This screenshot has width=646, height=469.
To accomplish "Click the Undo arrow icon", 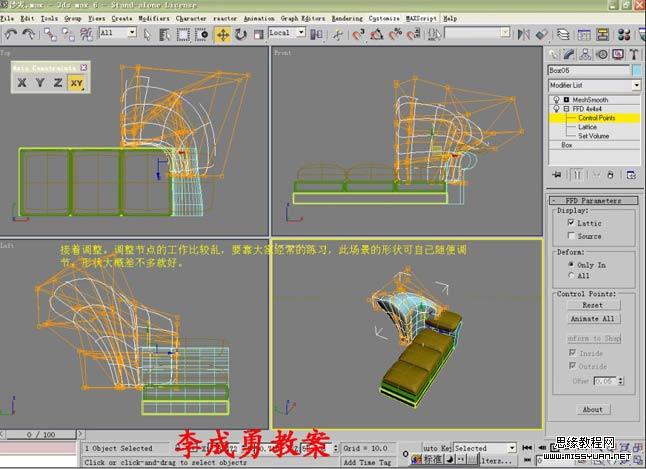I will (x=10, y=34).
